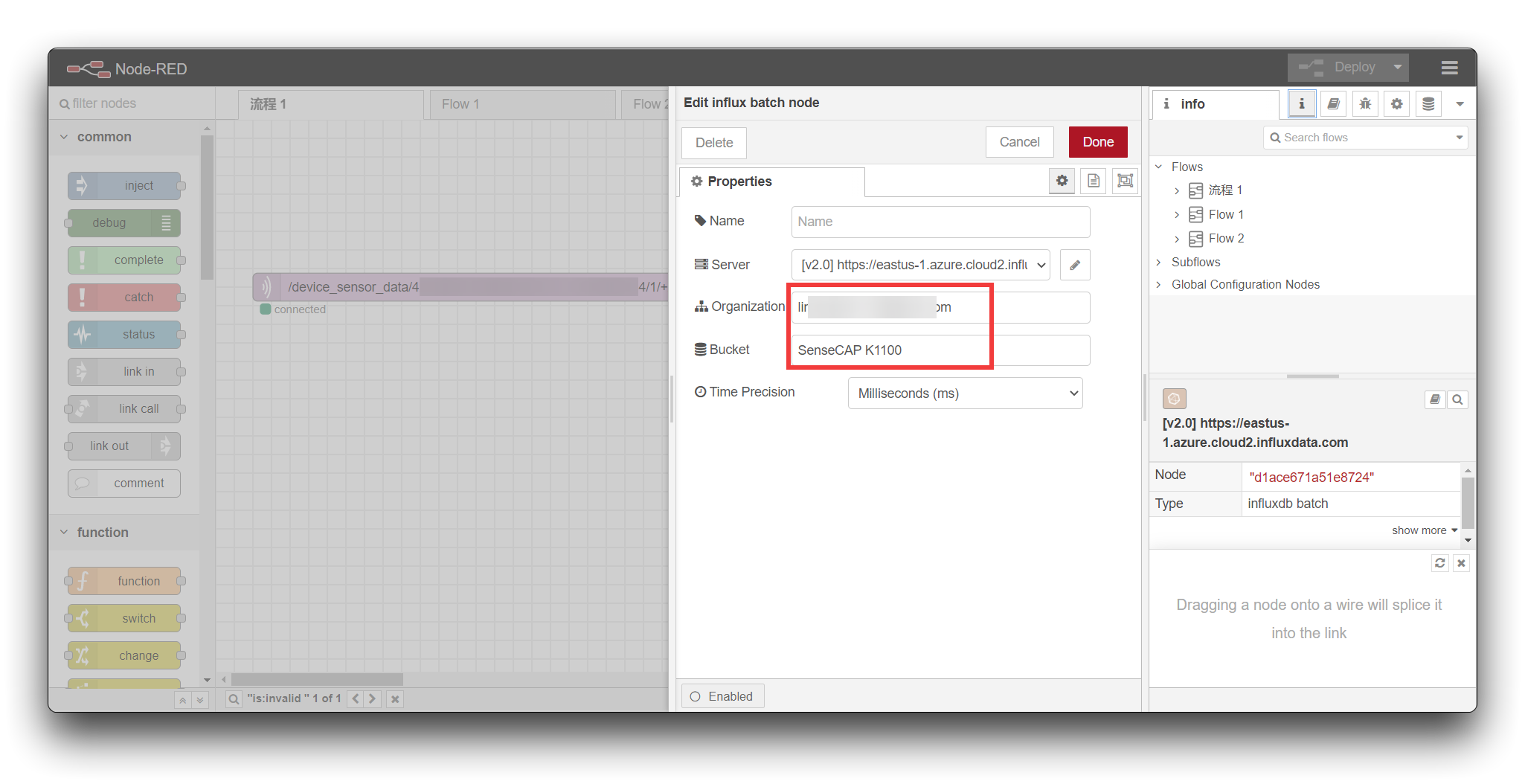Click the Organization input field

coord(940,307)
